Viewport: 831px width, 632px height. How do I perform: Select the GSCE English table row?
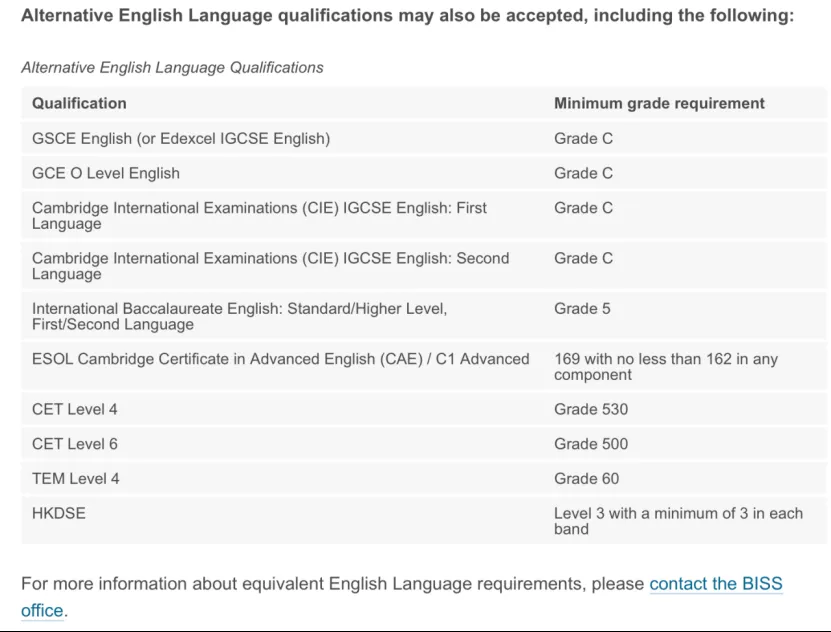pyautogui.click(x=181, y=138)
